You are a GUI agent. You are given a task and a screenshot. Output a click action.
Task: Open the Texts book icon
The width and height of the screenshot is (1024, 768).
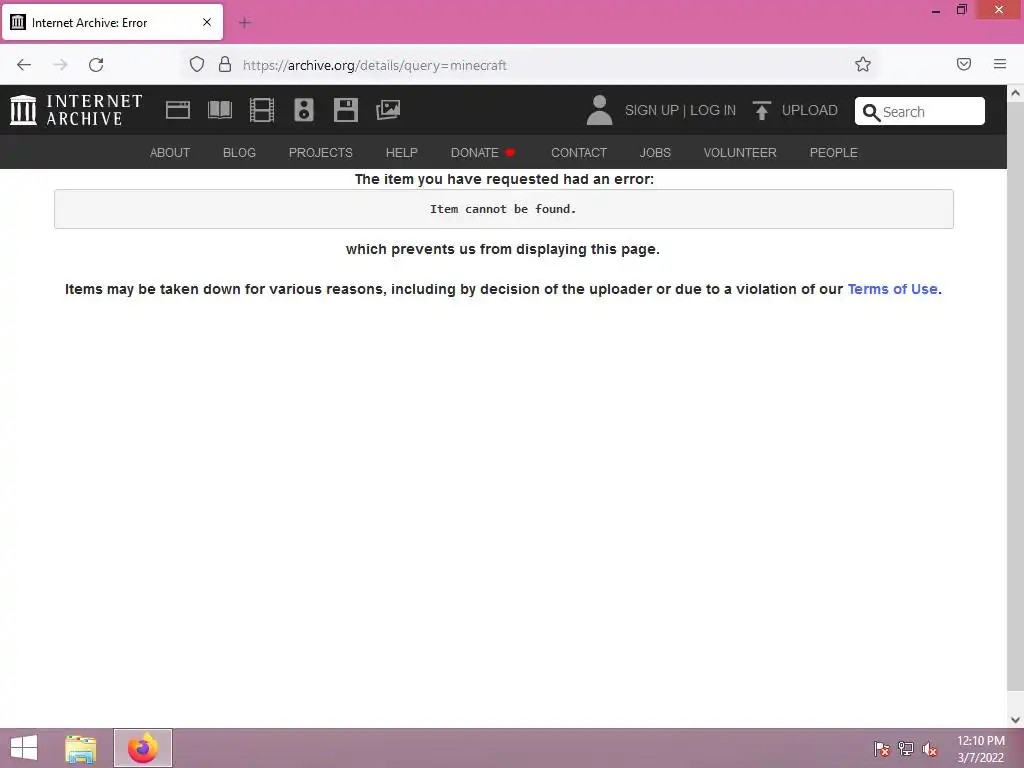click(219, 110)
